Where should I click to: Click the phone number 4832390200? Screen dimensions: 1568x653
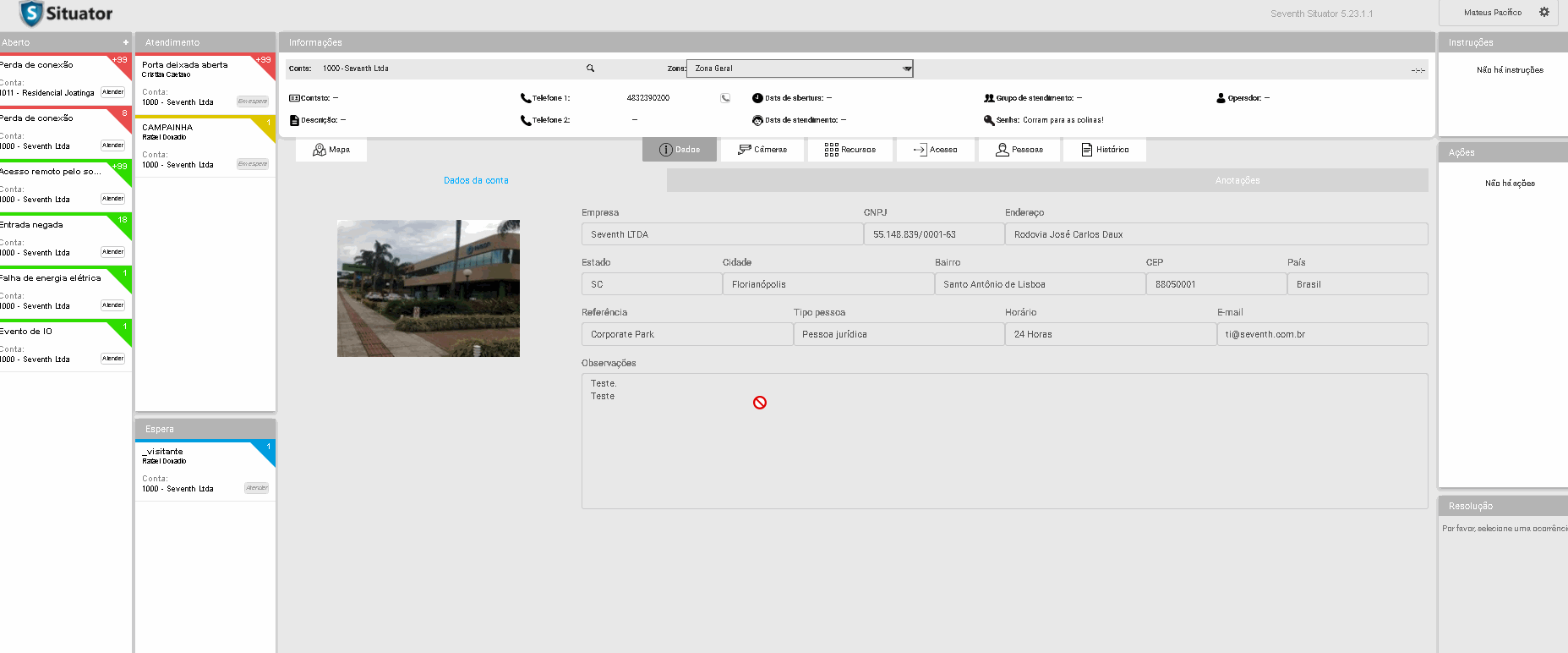[x=648, y=98]
